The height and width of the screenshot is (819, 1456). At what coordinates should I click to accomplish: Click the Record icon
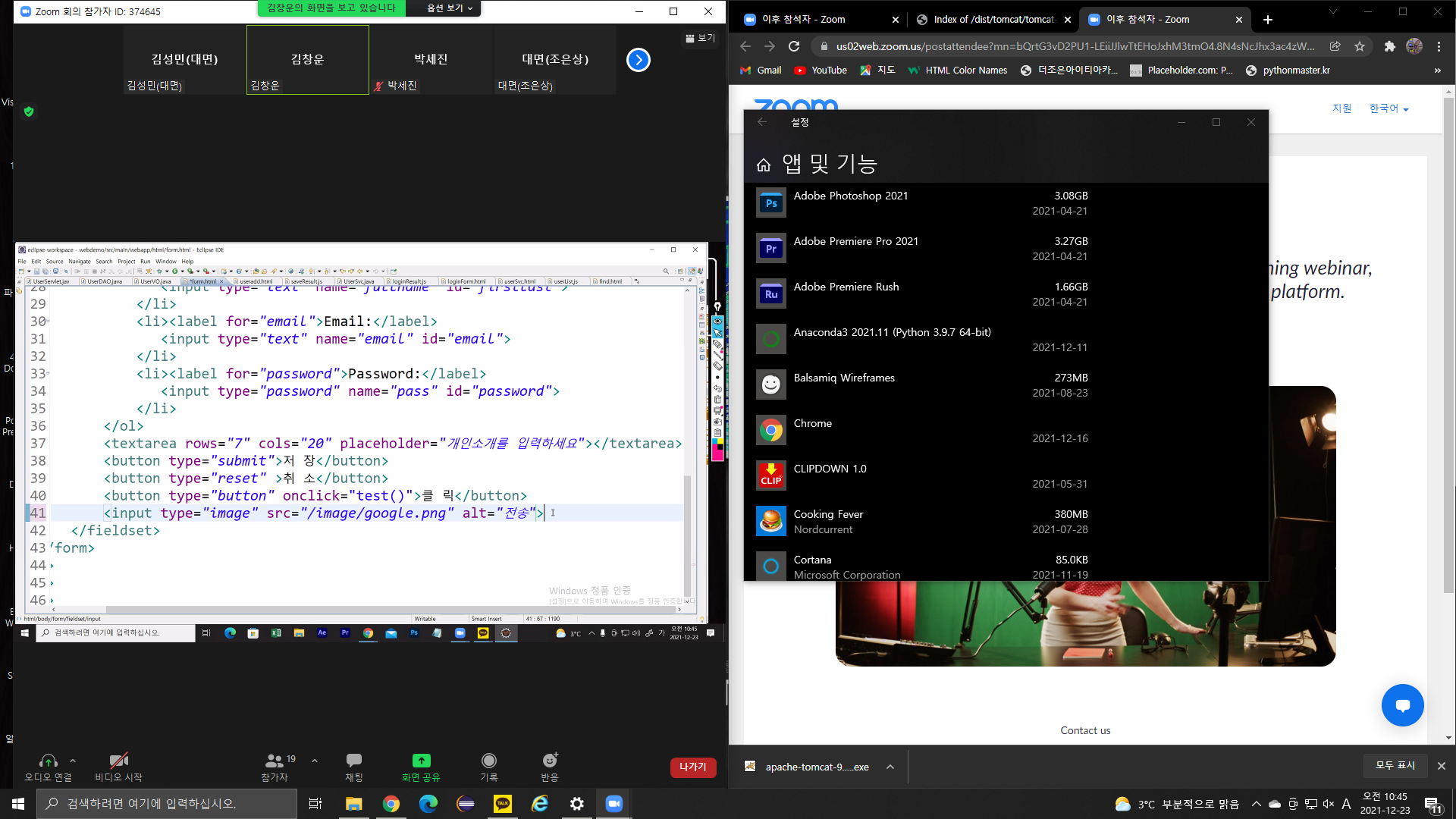[489, 761]
